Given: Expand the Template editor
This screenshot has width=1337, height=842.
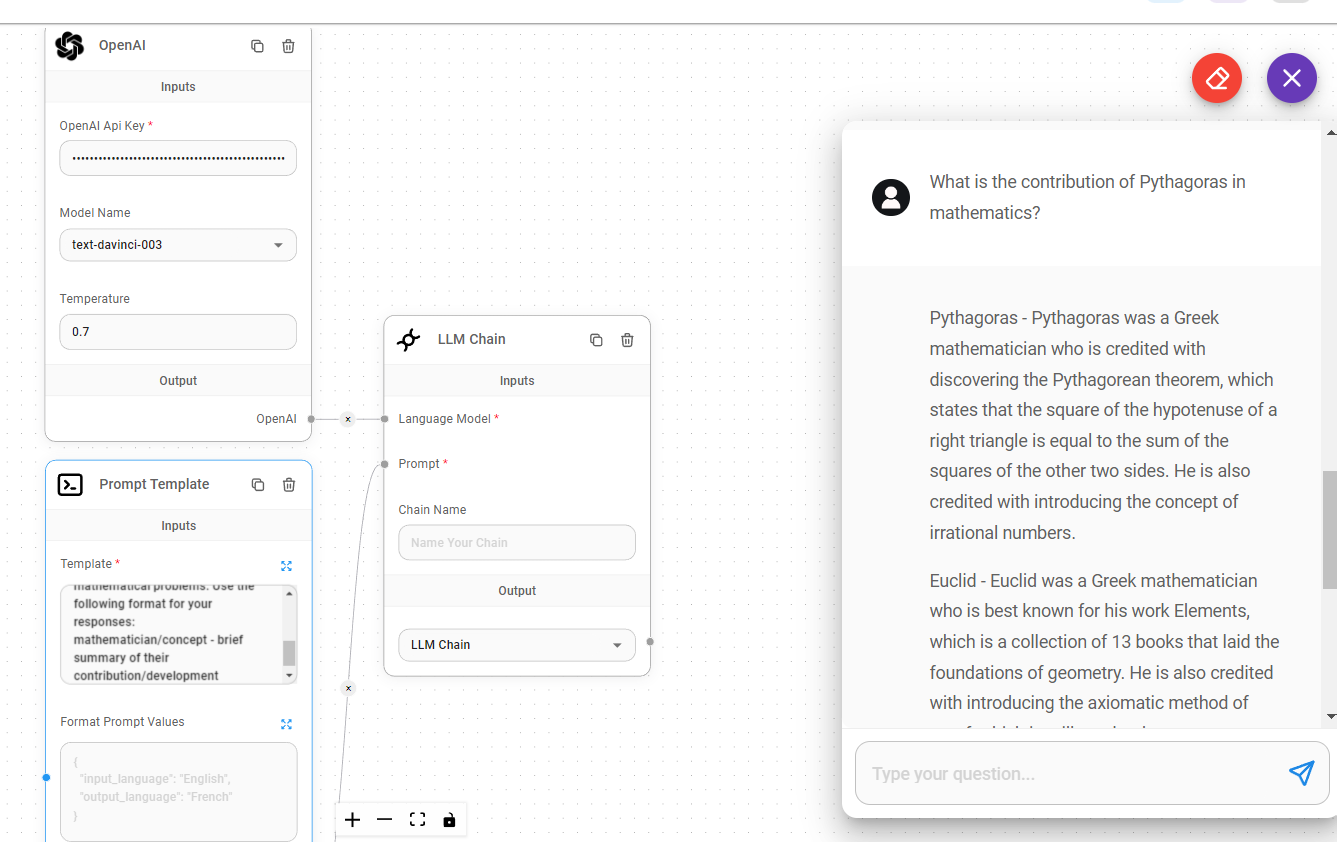Looking at the screenshot, I should pyautogui.click(x=286, y=565).
